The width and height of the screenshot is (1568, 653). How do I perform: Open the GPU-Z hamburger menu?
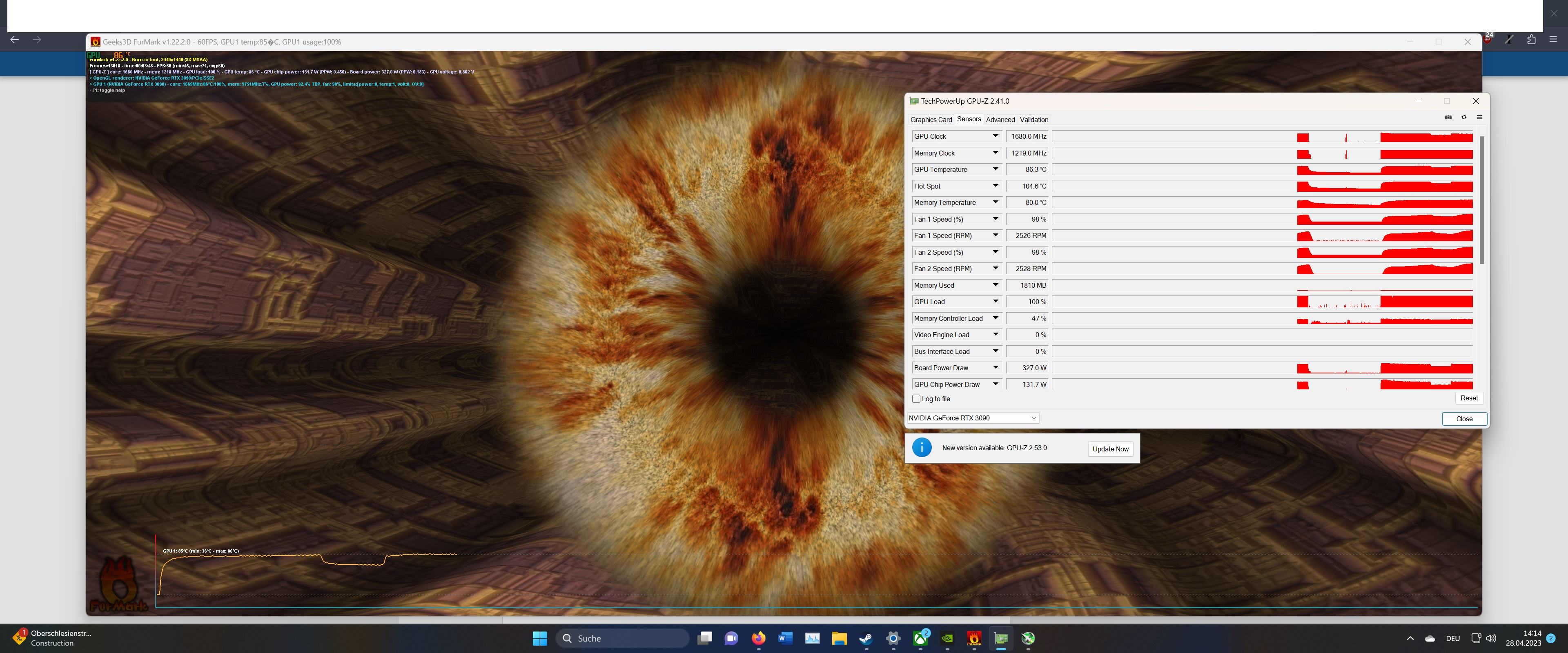(1479, 118)
